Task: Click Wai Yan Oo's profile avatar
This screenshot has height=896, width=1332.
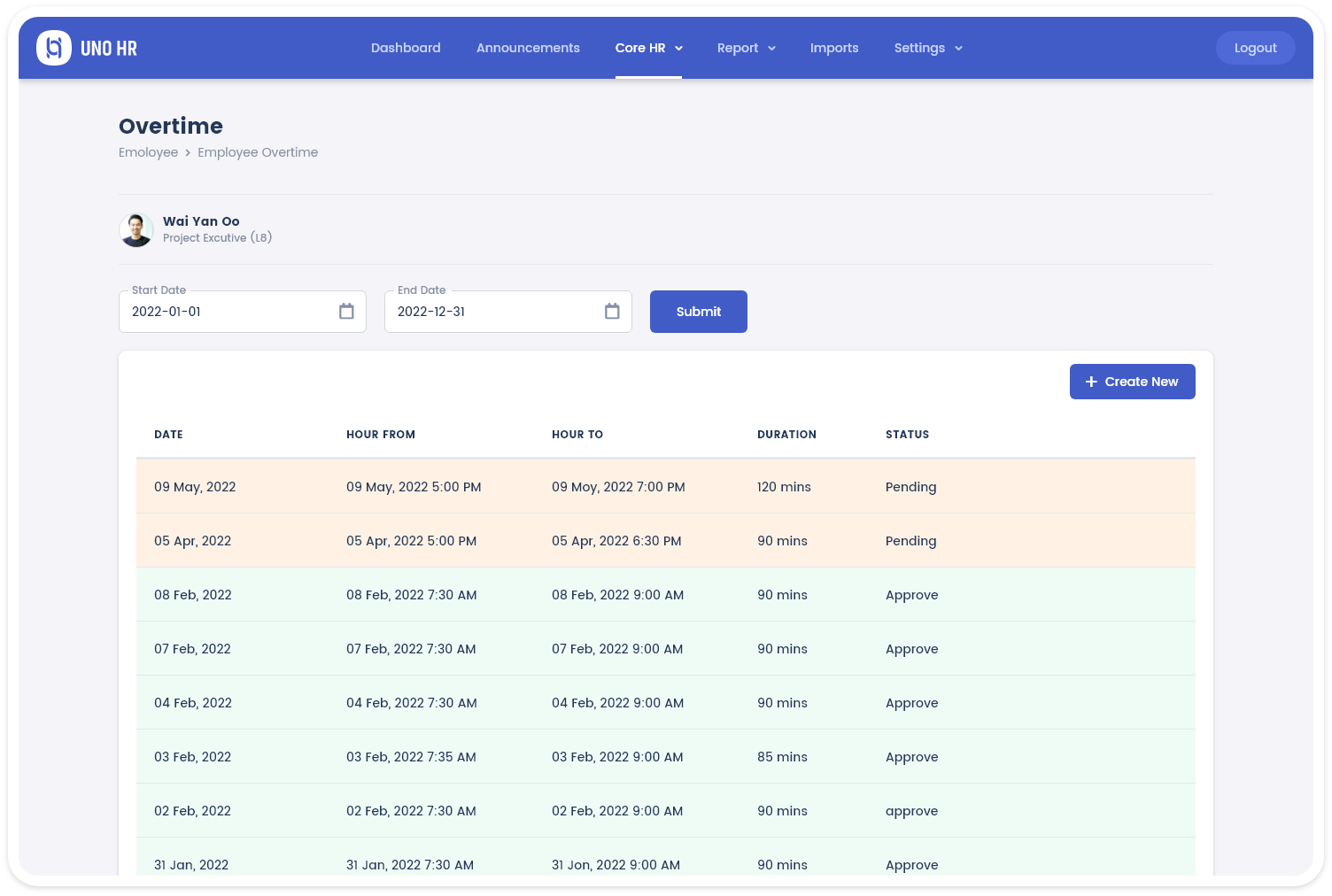Action: (x=136, y=230)
